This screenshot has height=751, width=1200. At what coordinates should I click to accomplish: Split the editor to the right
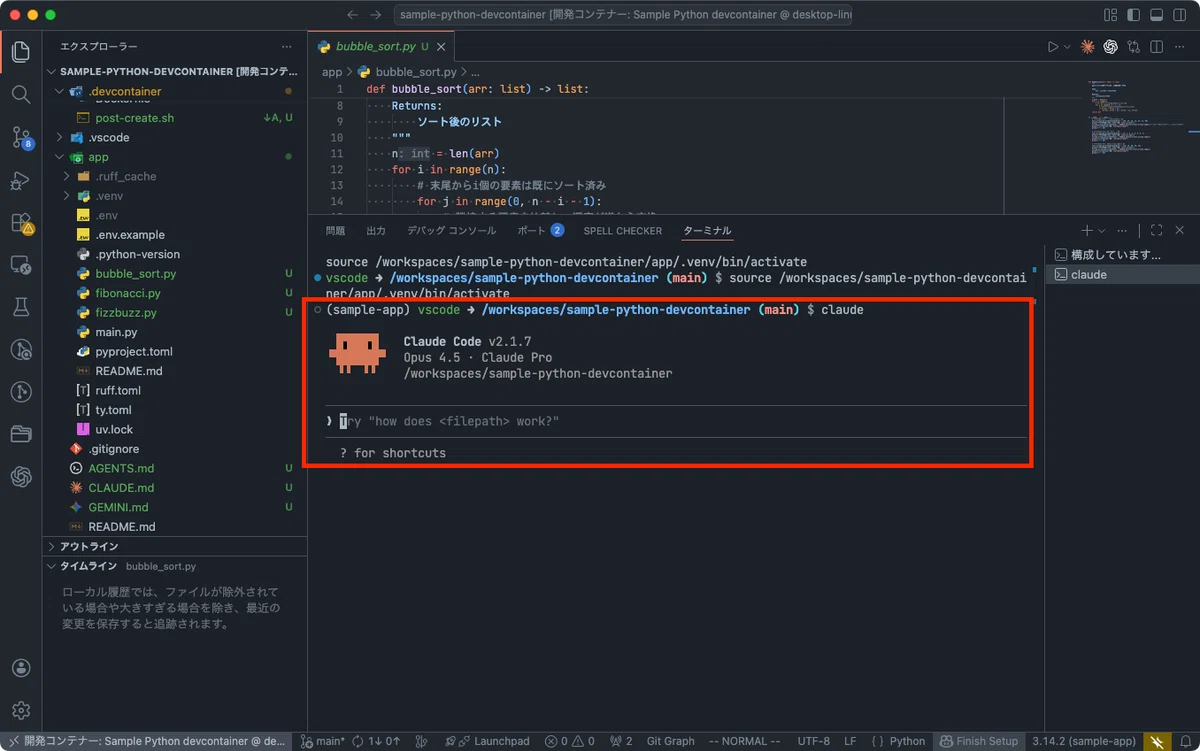[1156, 47]
